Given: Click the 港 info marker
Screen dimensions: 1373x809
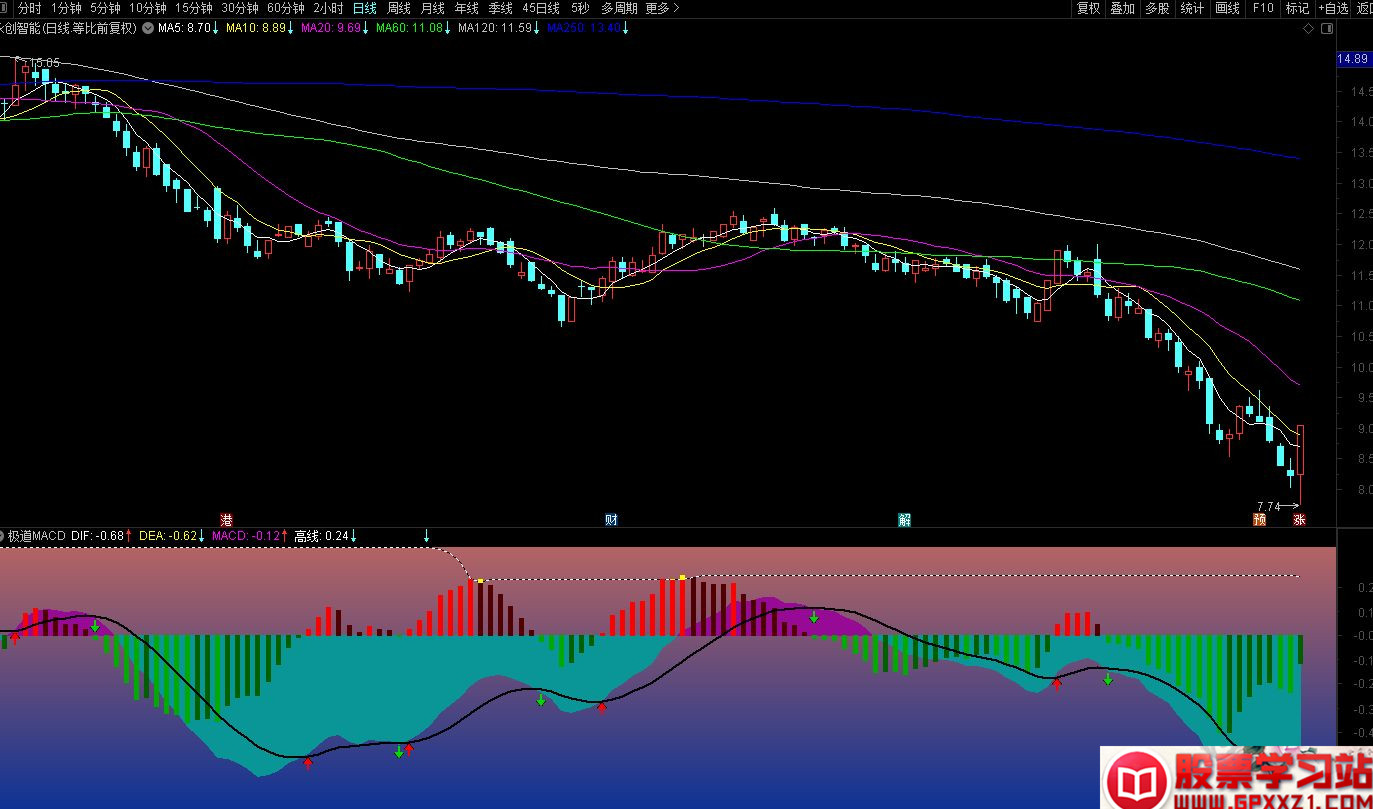Looking at the screenshot, I should click(x=227, y=519).
